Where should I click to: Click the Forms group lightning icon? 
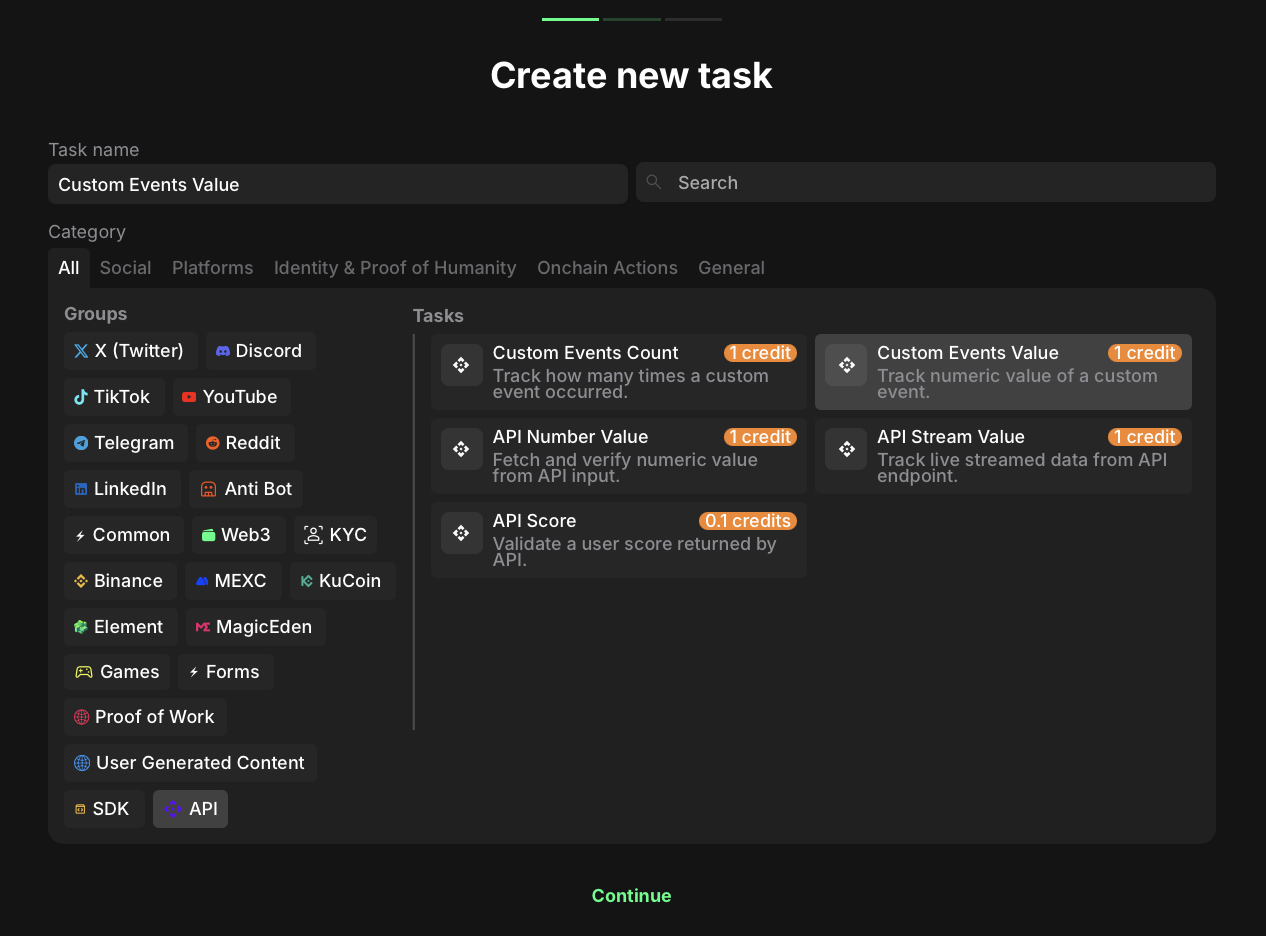click(x=194, y=672)
